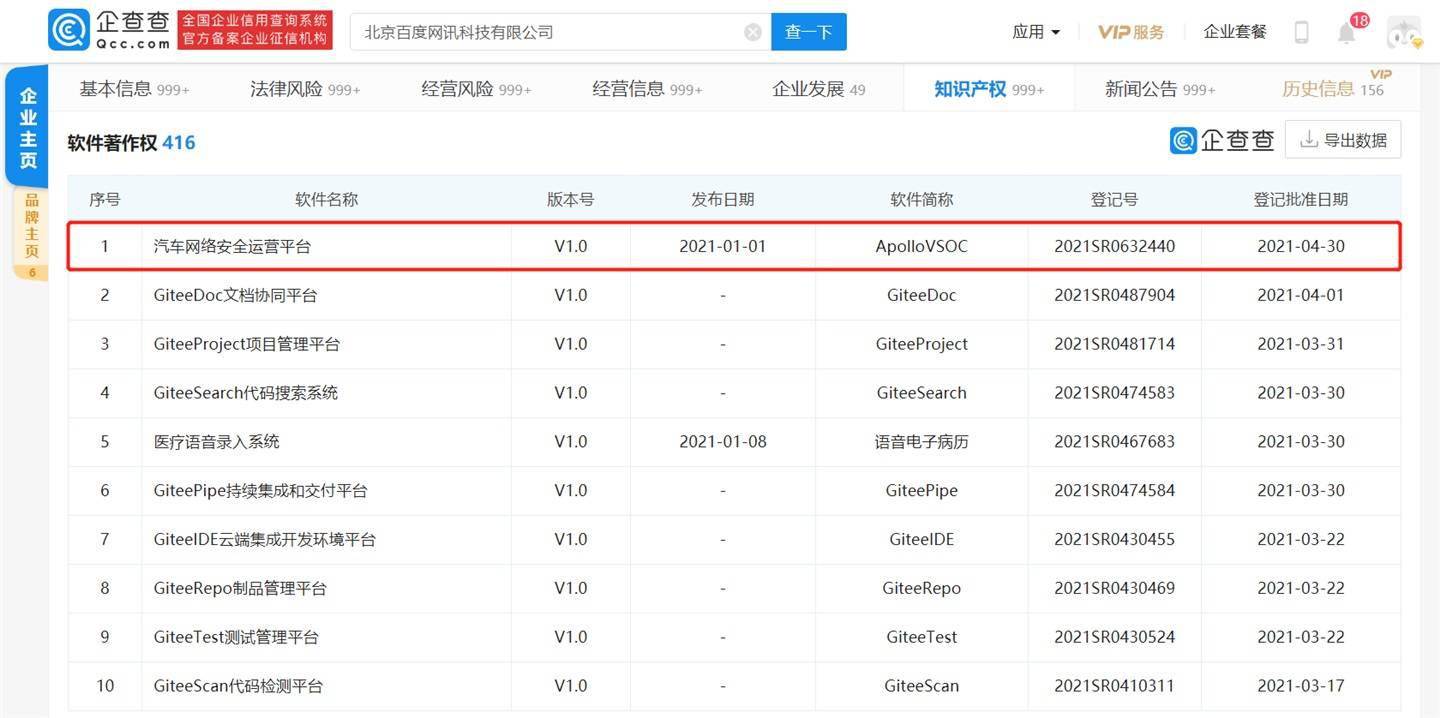This screenshot has height=718, width=1440.
Task: Open VIP服务 page
Action: [x=1131, y=32]
